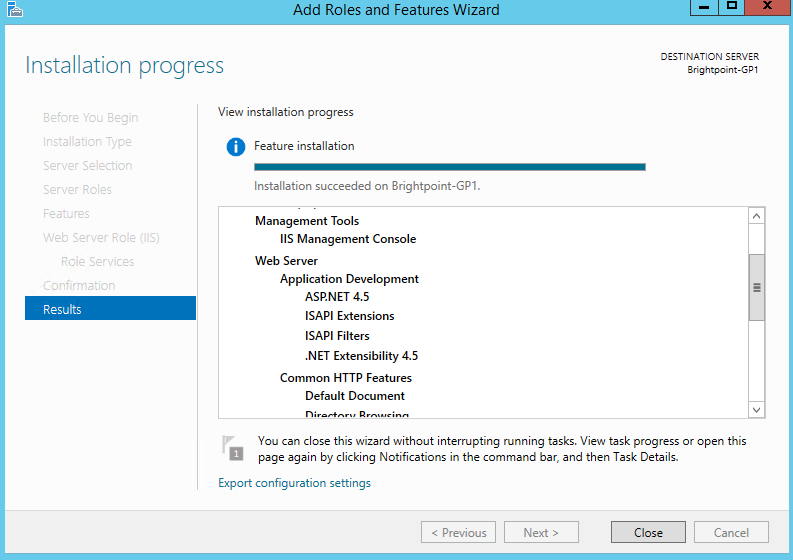Click the blue information icon beside Feature installation

pos(235,147)
